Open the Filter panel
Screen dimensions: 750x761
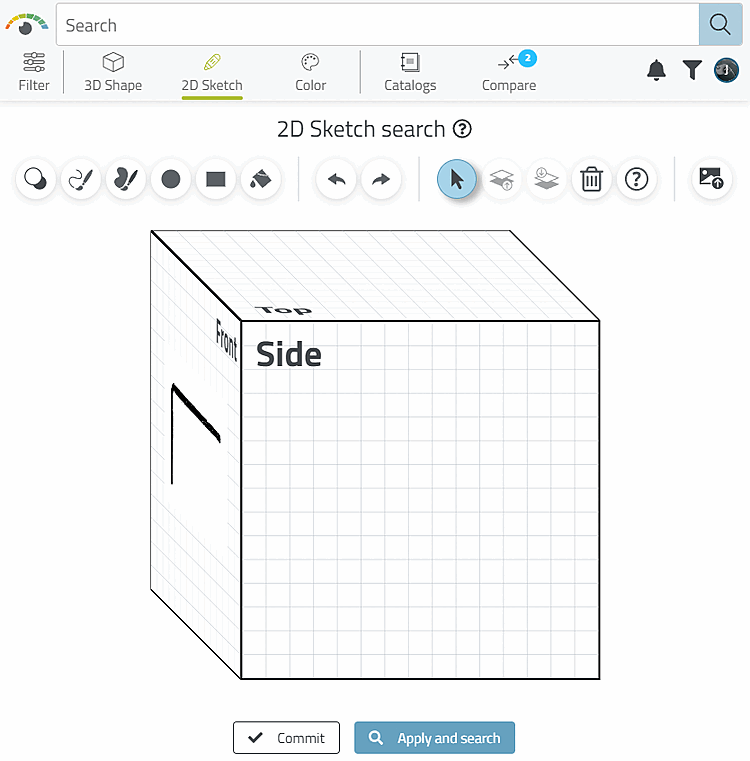(x=34, y=72)
